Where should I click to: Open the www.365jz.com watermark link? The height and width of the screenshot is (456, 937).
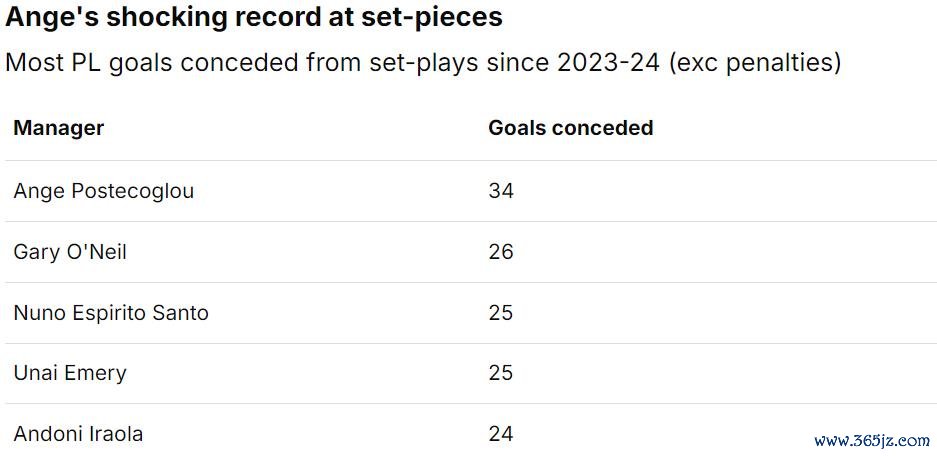(x=872, y=441)
